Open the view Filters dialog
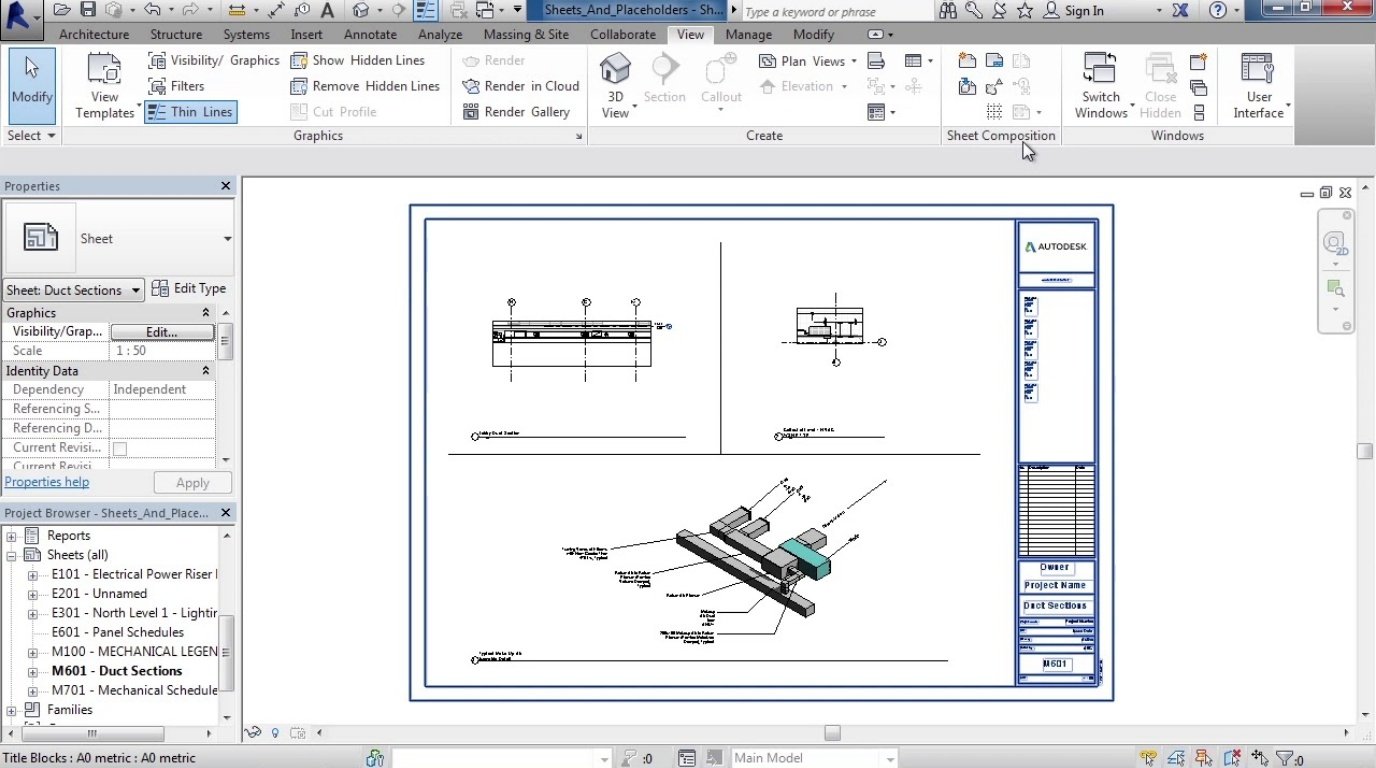The height and width of the screenshot is (768, 1376). pos(176,86)
